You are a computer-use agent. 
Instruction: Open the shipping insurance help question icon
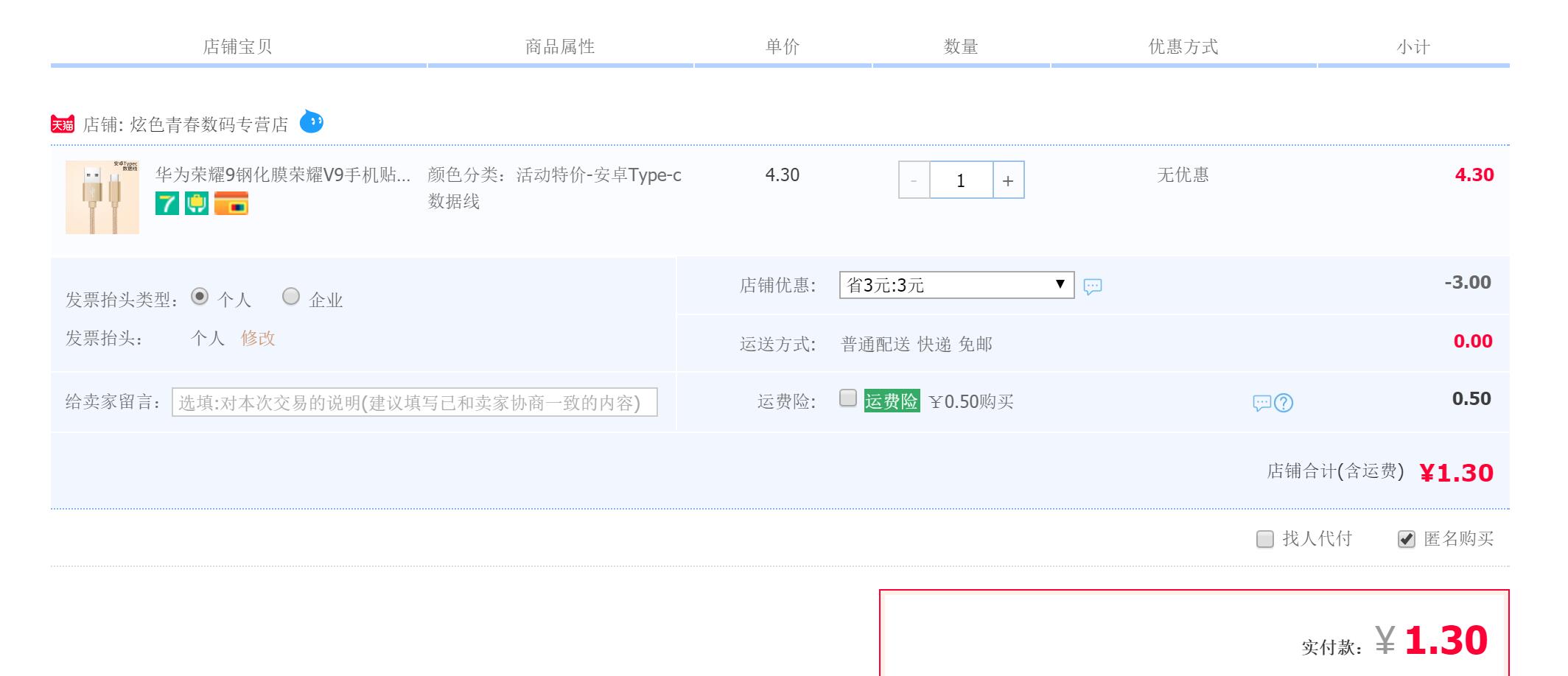click(x=1284, y=403)
